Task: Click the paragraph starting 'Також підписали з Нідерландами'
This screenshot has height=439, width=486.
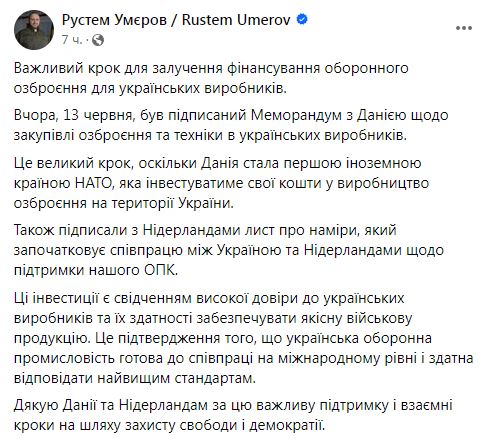Action: (x=229, y=250)
